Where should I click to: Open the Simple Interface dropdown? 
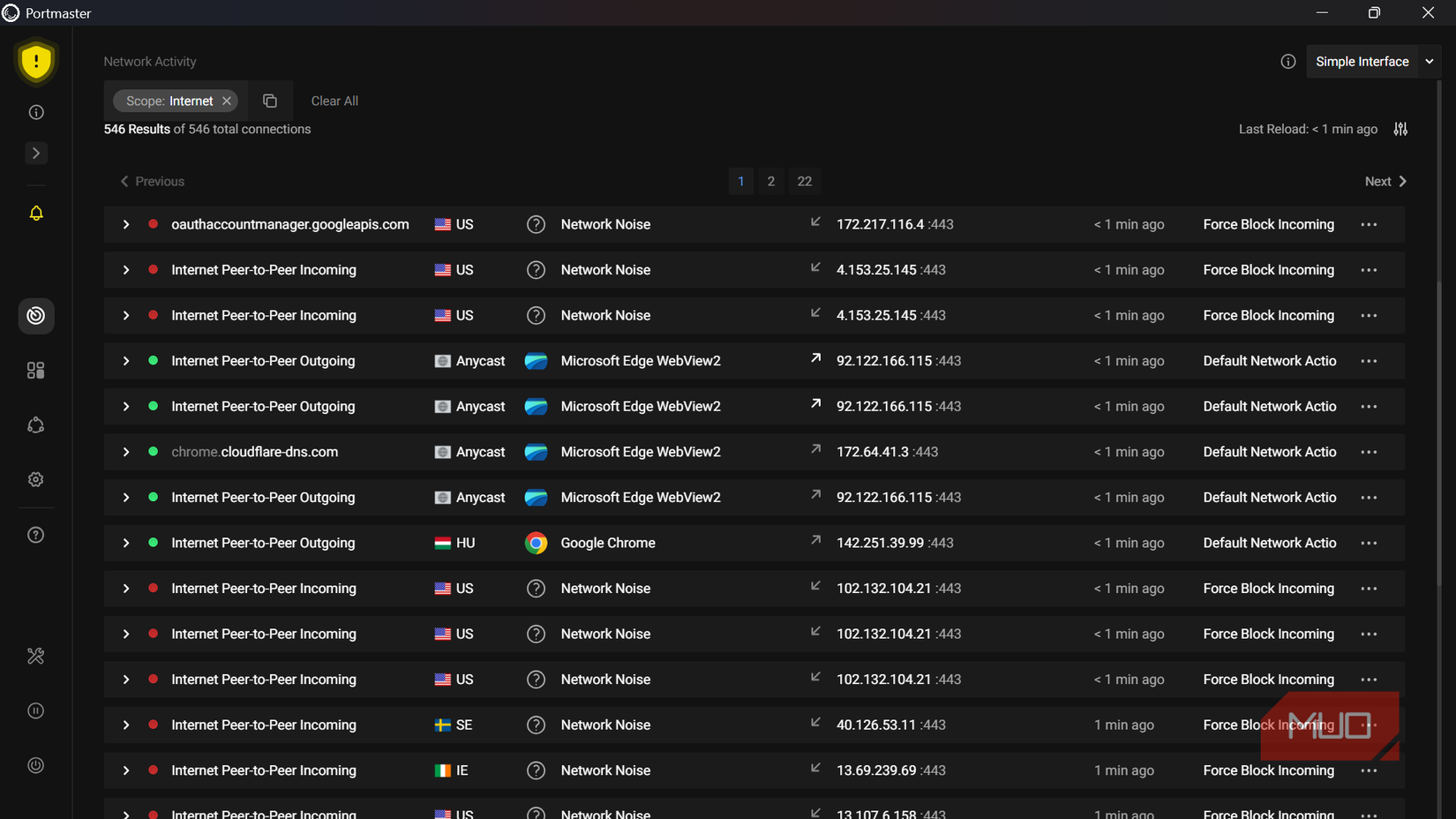[1373, 62]
